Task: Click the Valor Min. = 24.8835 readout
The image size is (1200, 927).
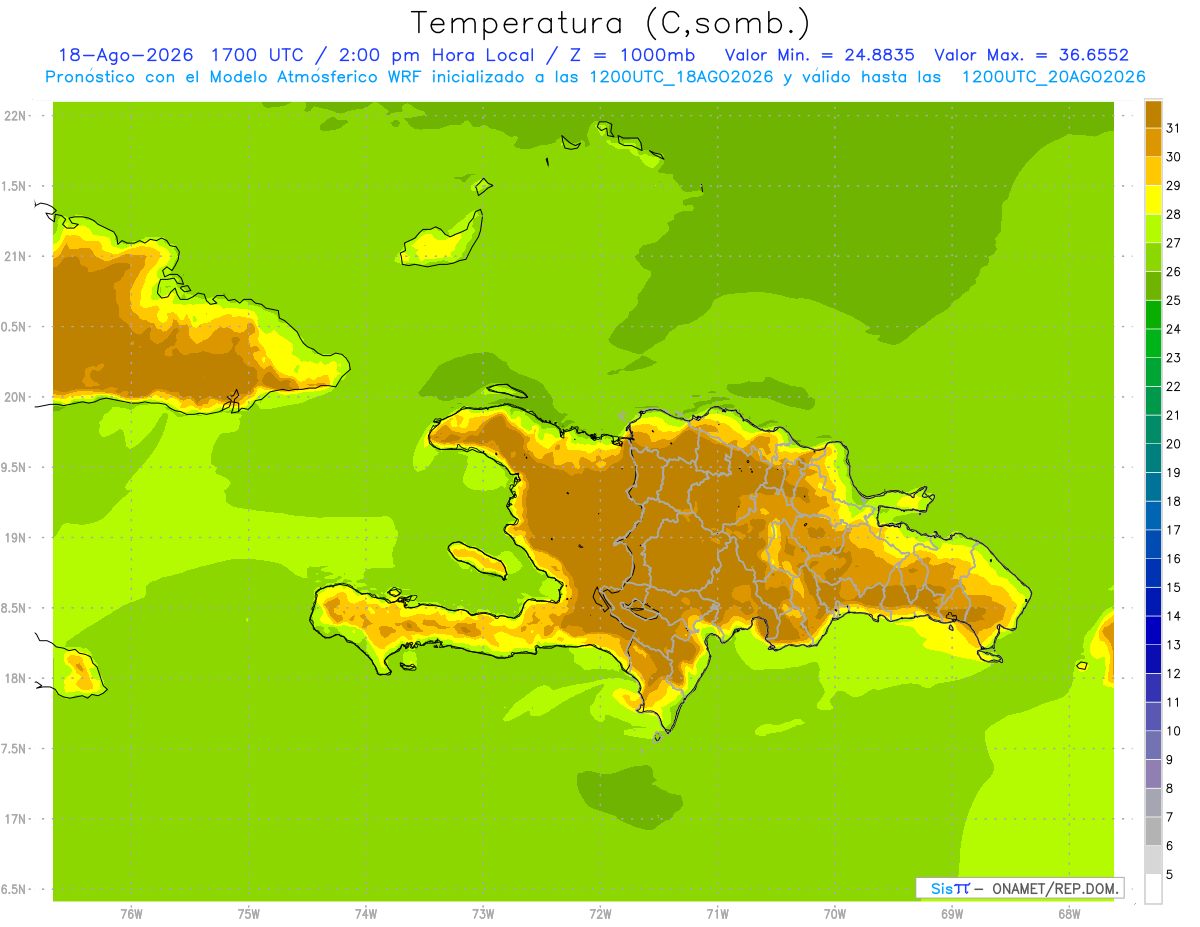Action: point(819,54)
